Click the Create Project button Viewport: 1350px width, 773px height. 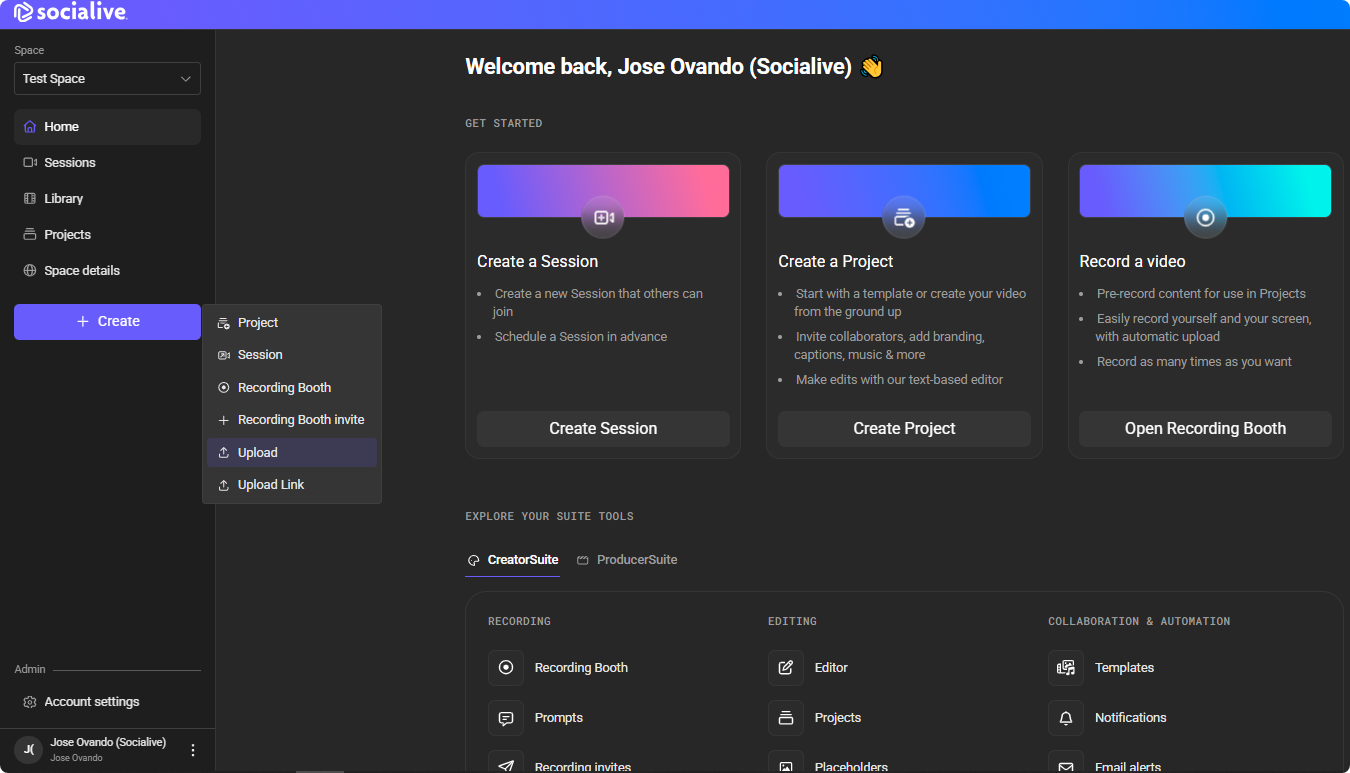(904, 429)
